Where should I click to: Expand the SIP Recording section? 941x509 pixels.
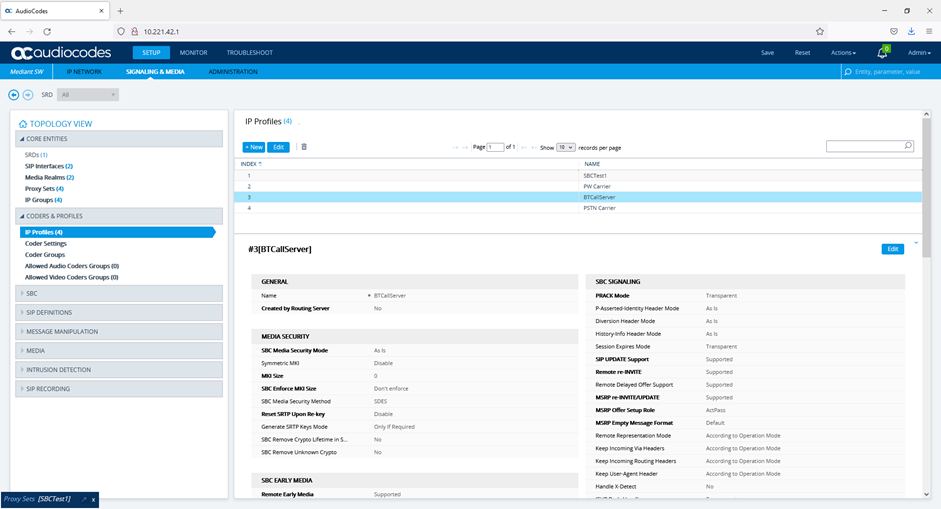pyautogui.click(x=119, y=389)
